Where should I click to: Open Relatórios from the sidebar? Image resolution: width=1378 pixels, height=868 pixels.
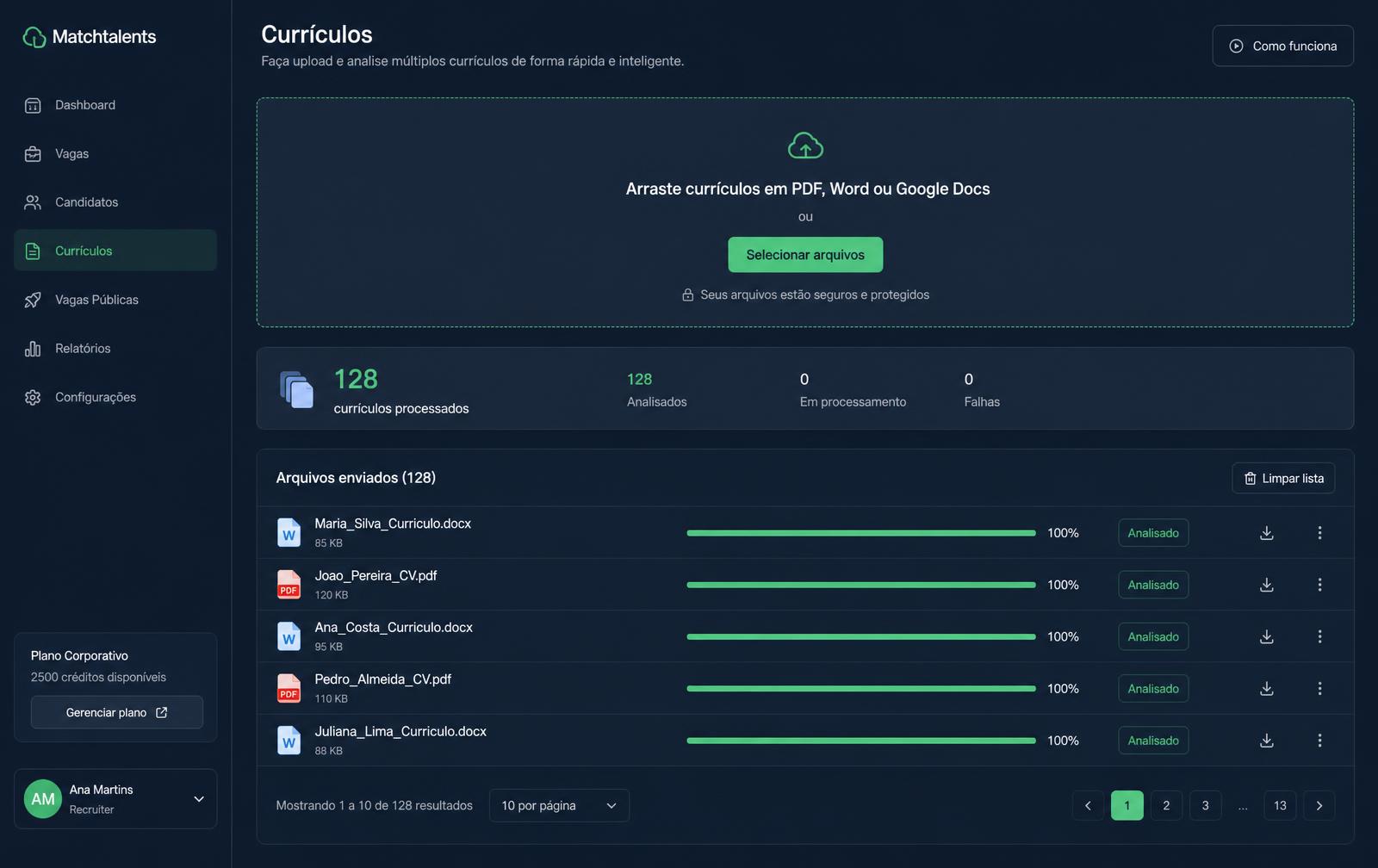tap(115, 349)
